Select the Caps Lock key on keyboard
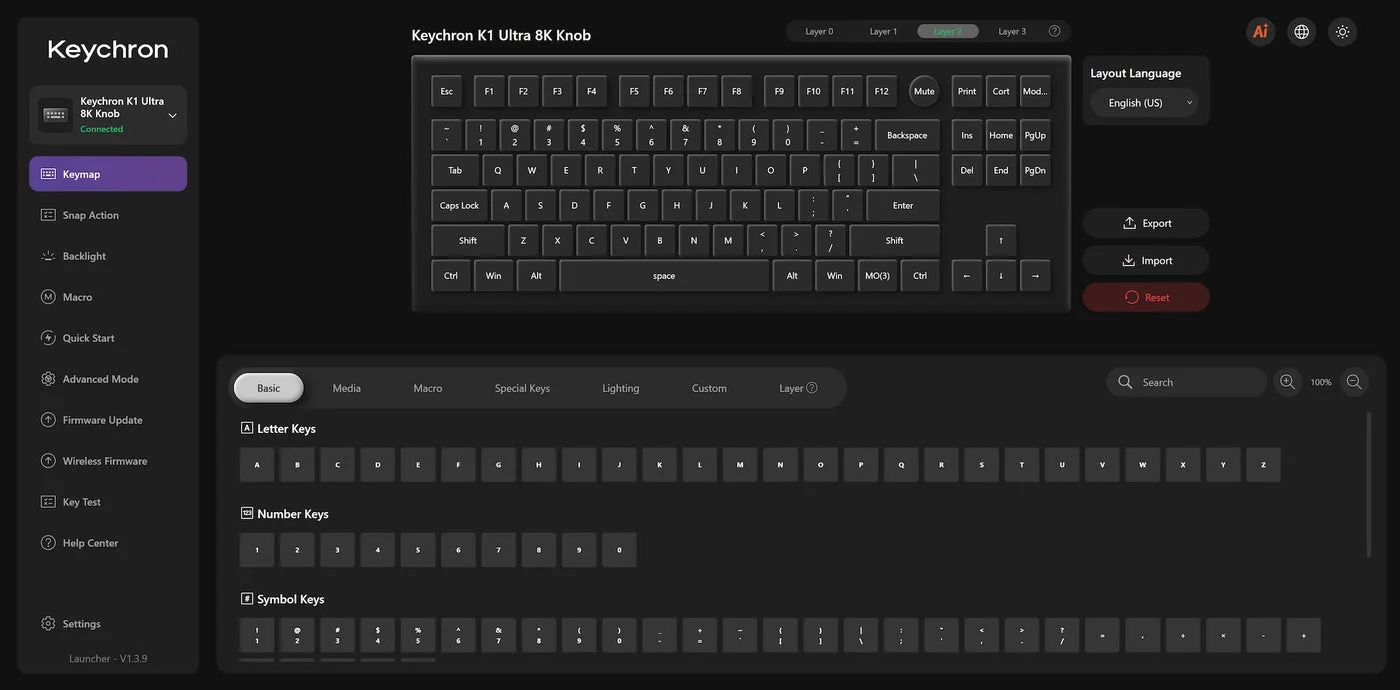The height and width of the screenshot is (690, 1400). coord(459,206)
